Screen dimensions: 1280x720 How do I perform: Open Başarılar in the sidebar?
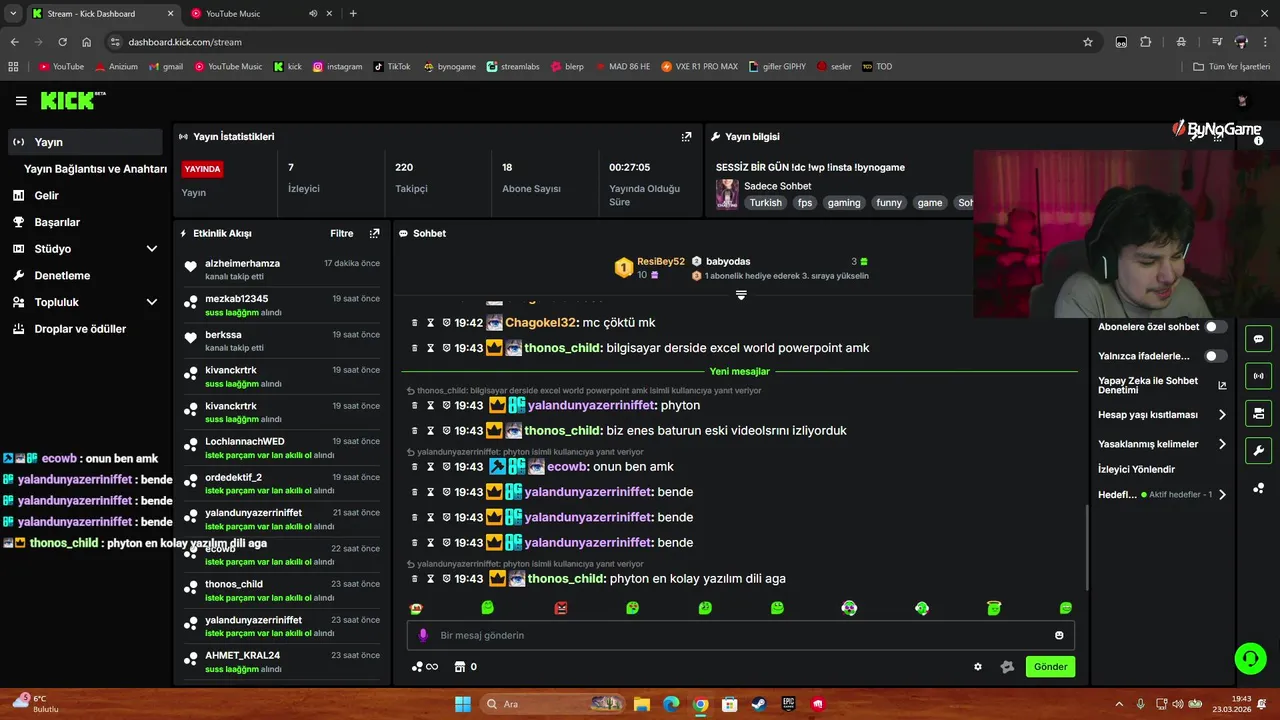coord(57,222)
